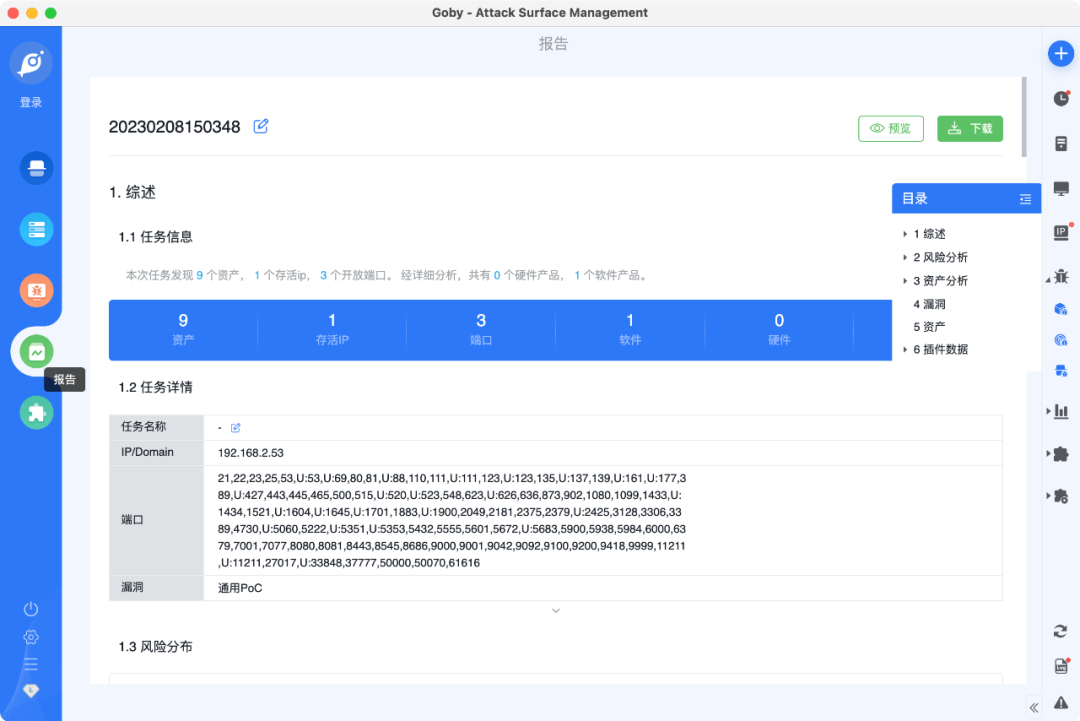The width and height of the screenshot is (1080, 721).
Task: Edit the task name pencil icon
Action: [x=236, y=428]
